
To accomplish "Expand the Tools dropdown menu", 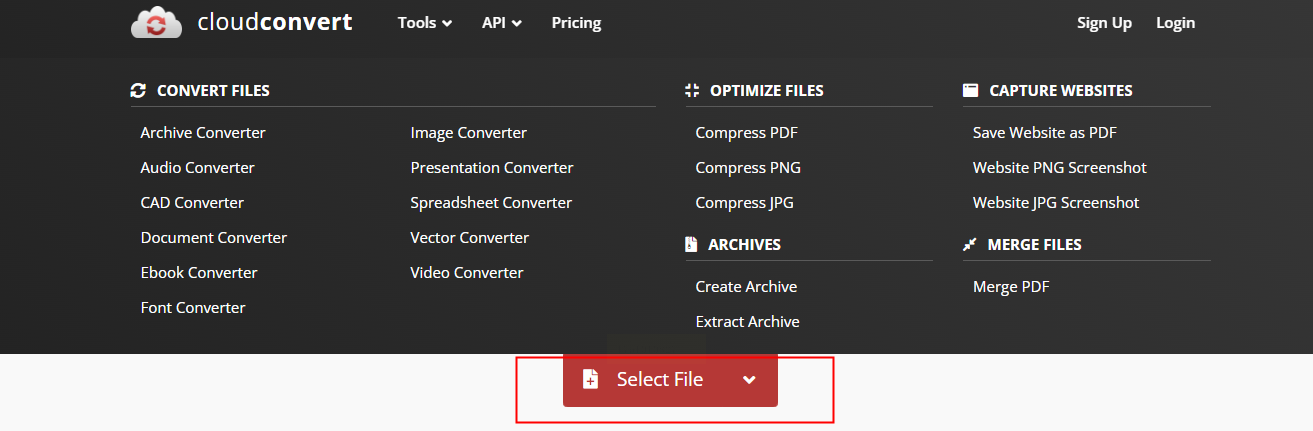I will pyautogui.click(x=424, y=23).
